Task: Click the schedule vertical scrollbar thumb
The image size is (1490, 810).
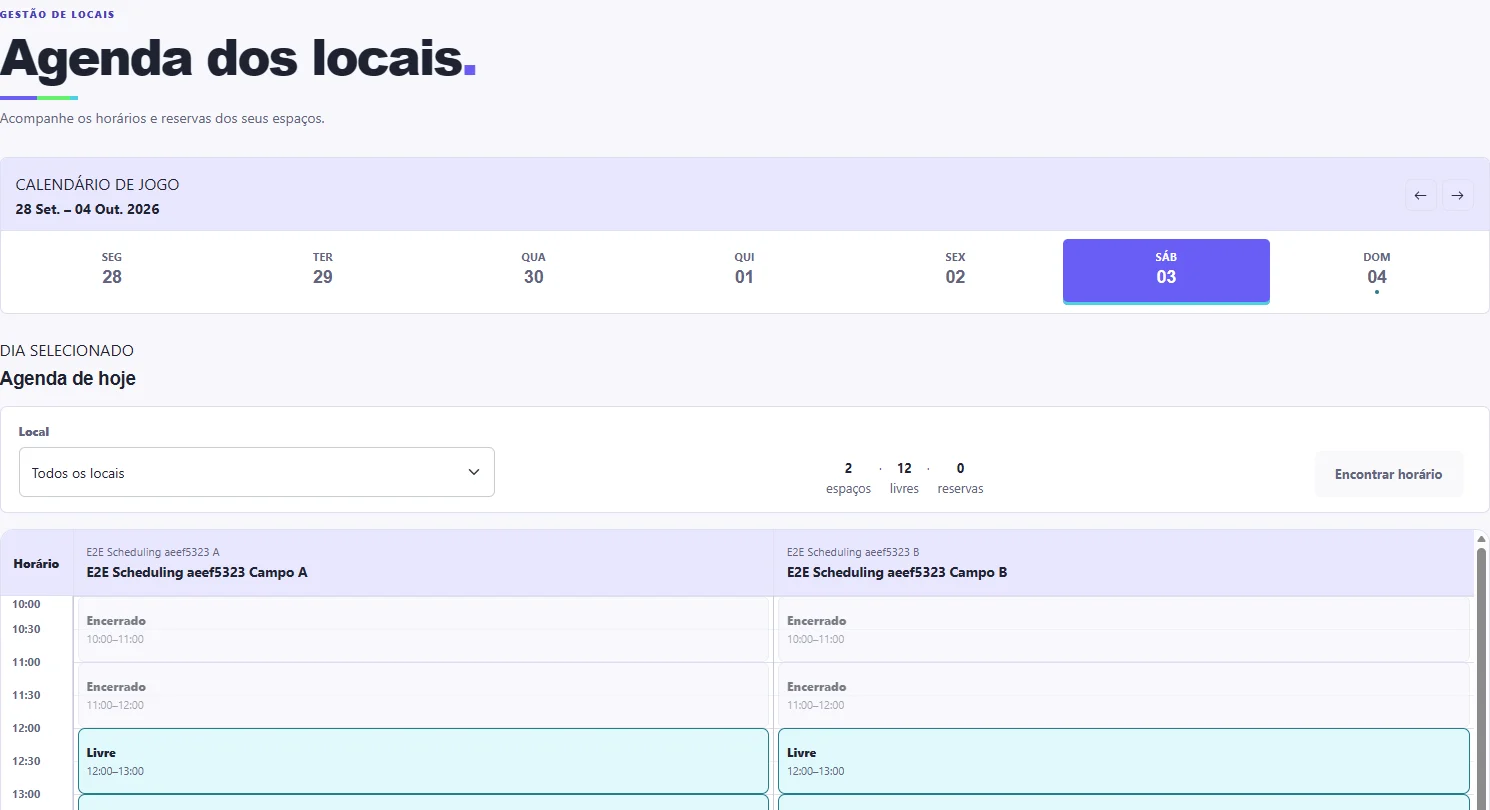Action: [1482, 678]
